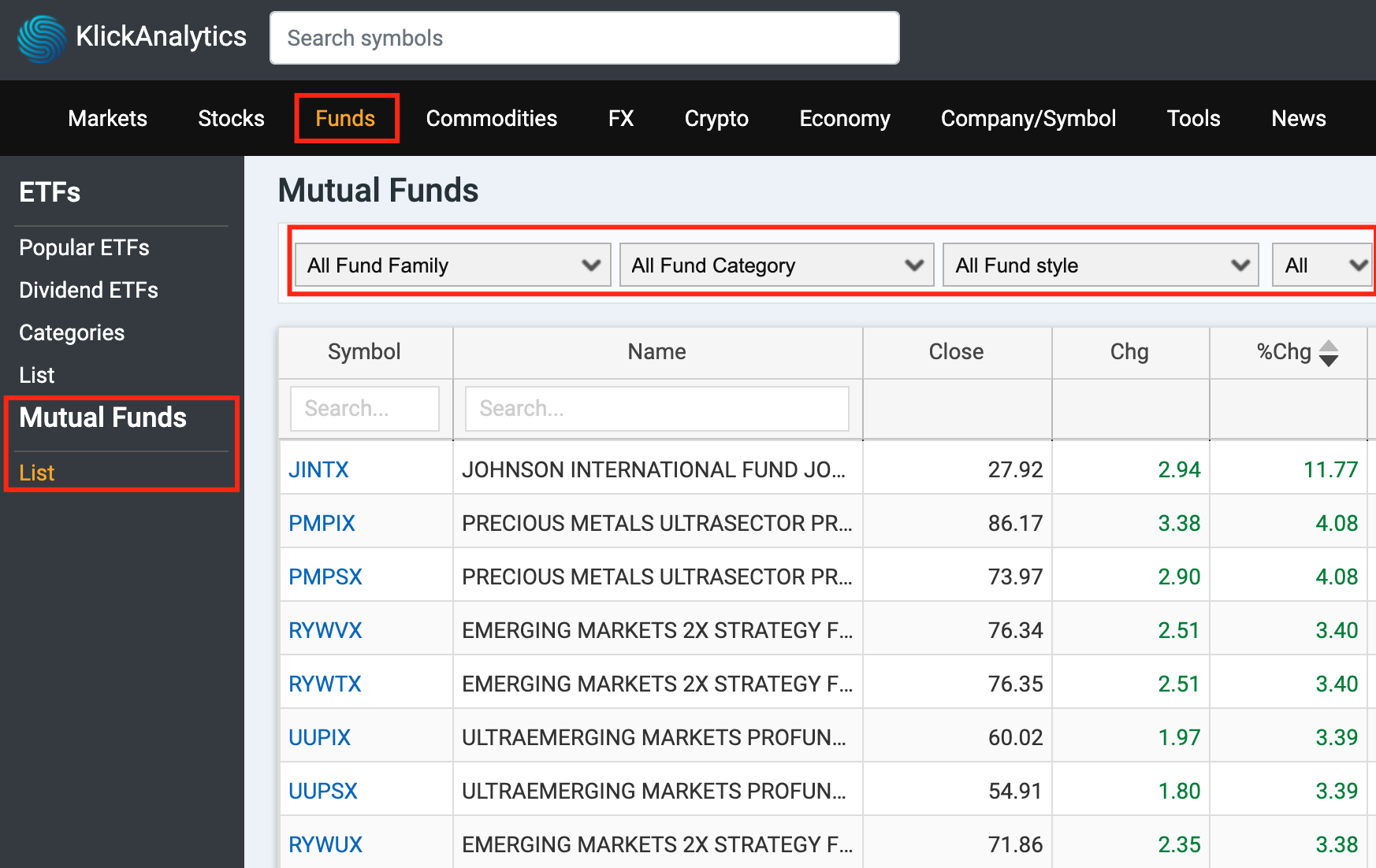Click the Name column search field

click(657, 408)
